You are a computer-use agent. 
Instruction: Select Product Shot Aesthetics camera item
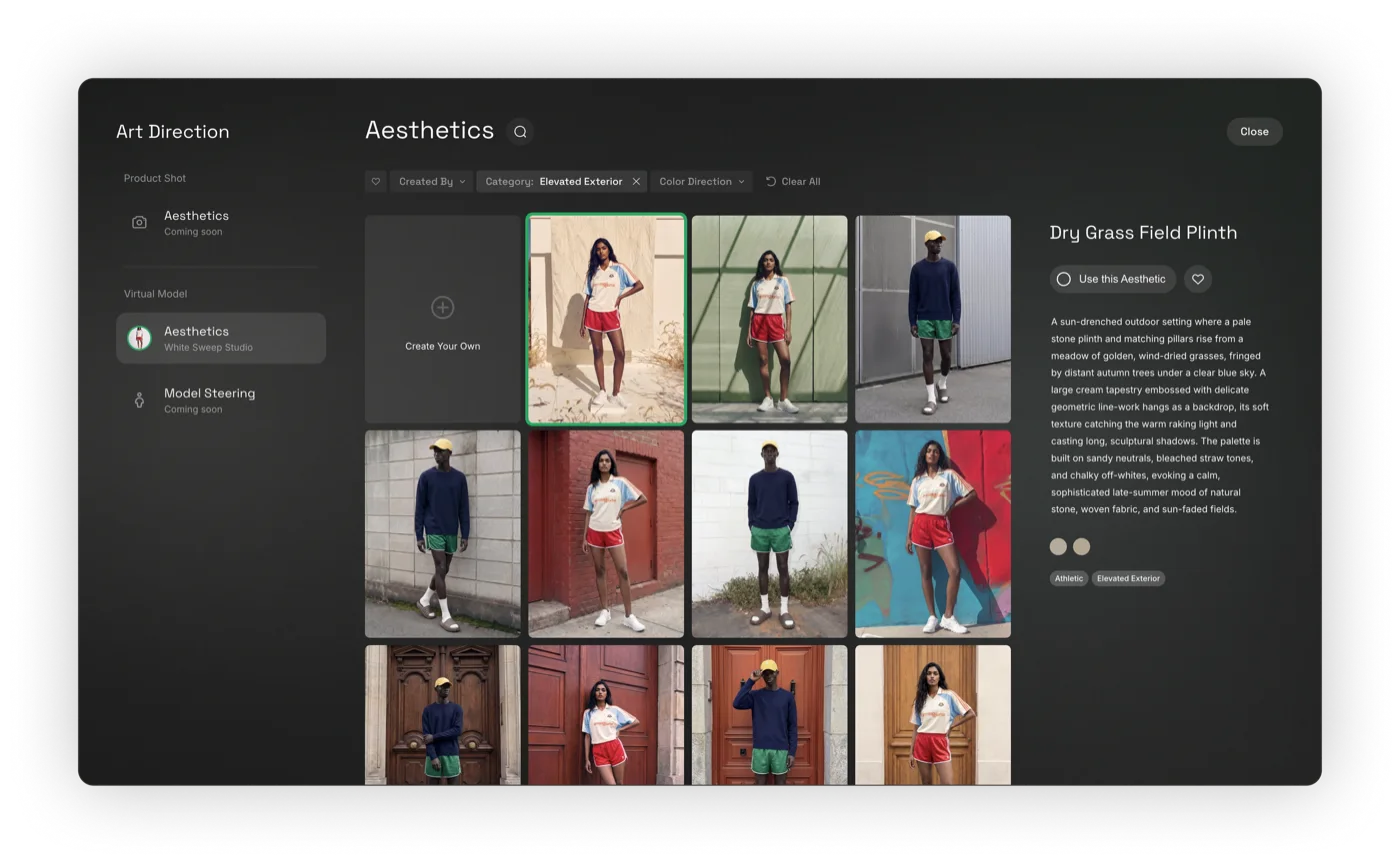click(221, 222)
